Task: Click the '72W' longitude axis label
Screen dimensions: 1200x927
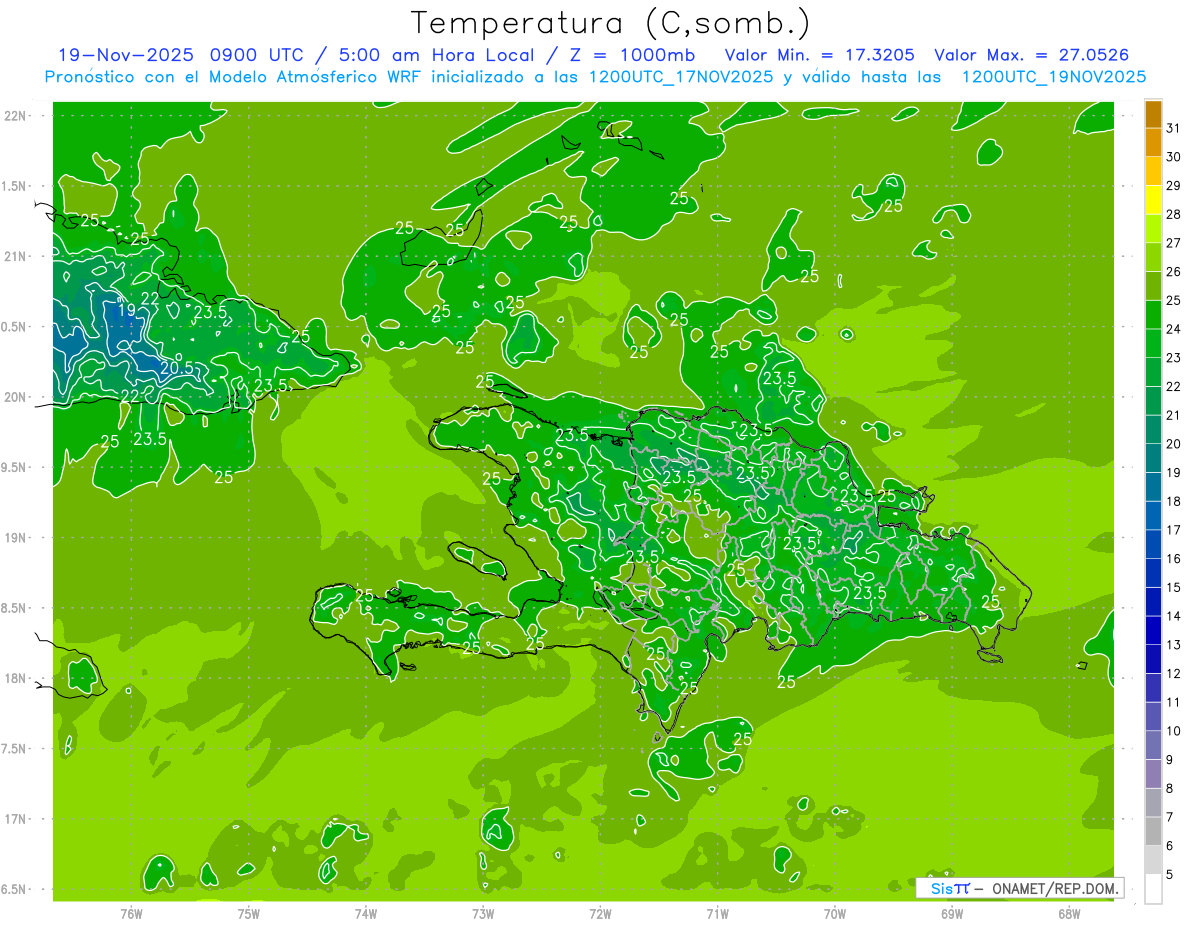Action: pyautogui.click(x=600, y=913)
